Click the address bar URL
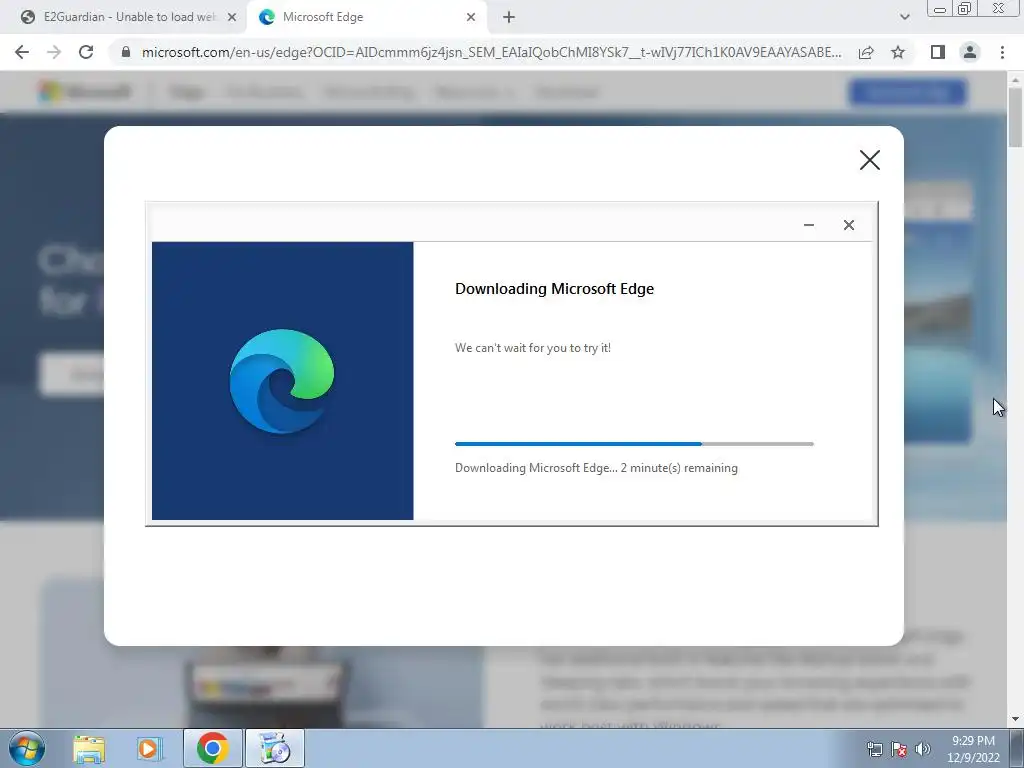 pos(491,52)
